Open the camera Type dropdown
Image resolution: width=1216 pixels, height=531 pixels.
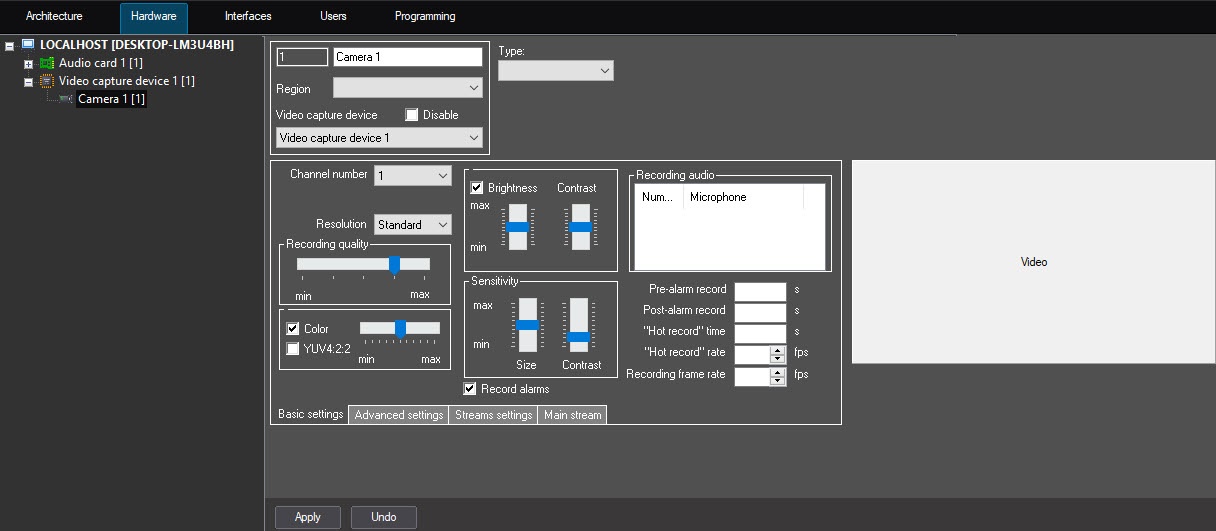pos(555,71)
